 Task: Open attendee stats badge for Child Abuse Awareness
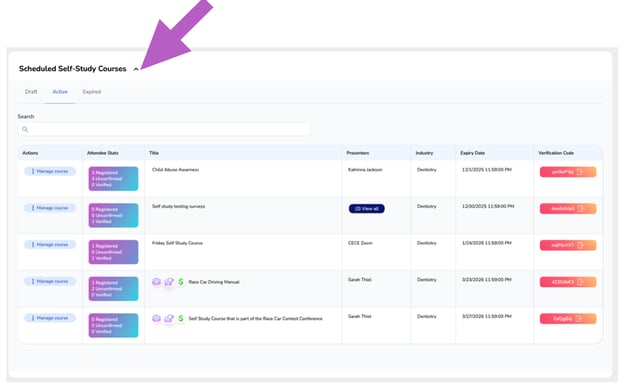tap(113, 179)
